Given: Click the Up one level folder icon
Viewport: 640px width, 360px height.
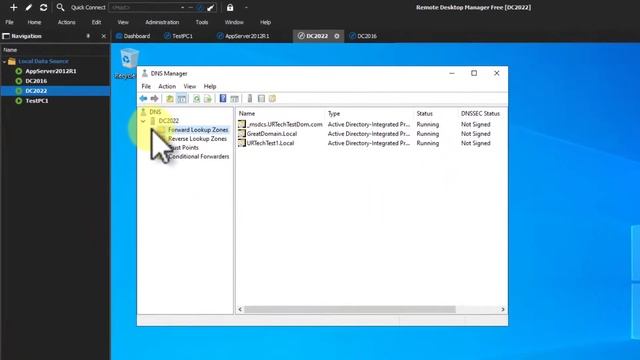Looking at the screenshot, I should tap(170, 98).
